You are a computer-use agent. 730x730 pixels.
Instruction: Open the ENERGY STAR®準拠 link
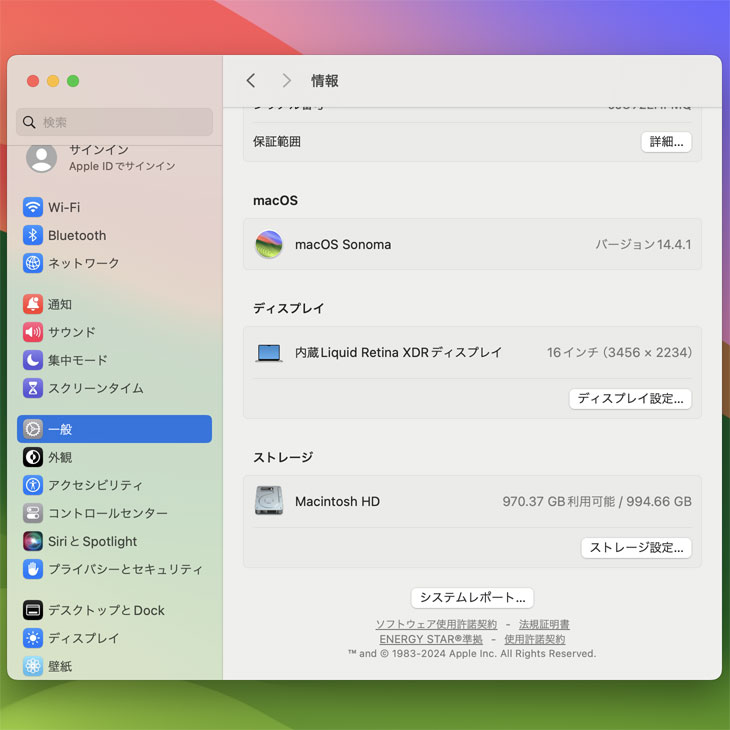(x=431, y=639)
